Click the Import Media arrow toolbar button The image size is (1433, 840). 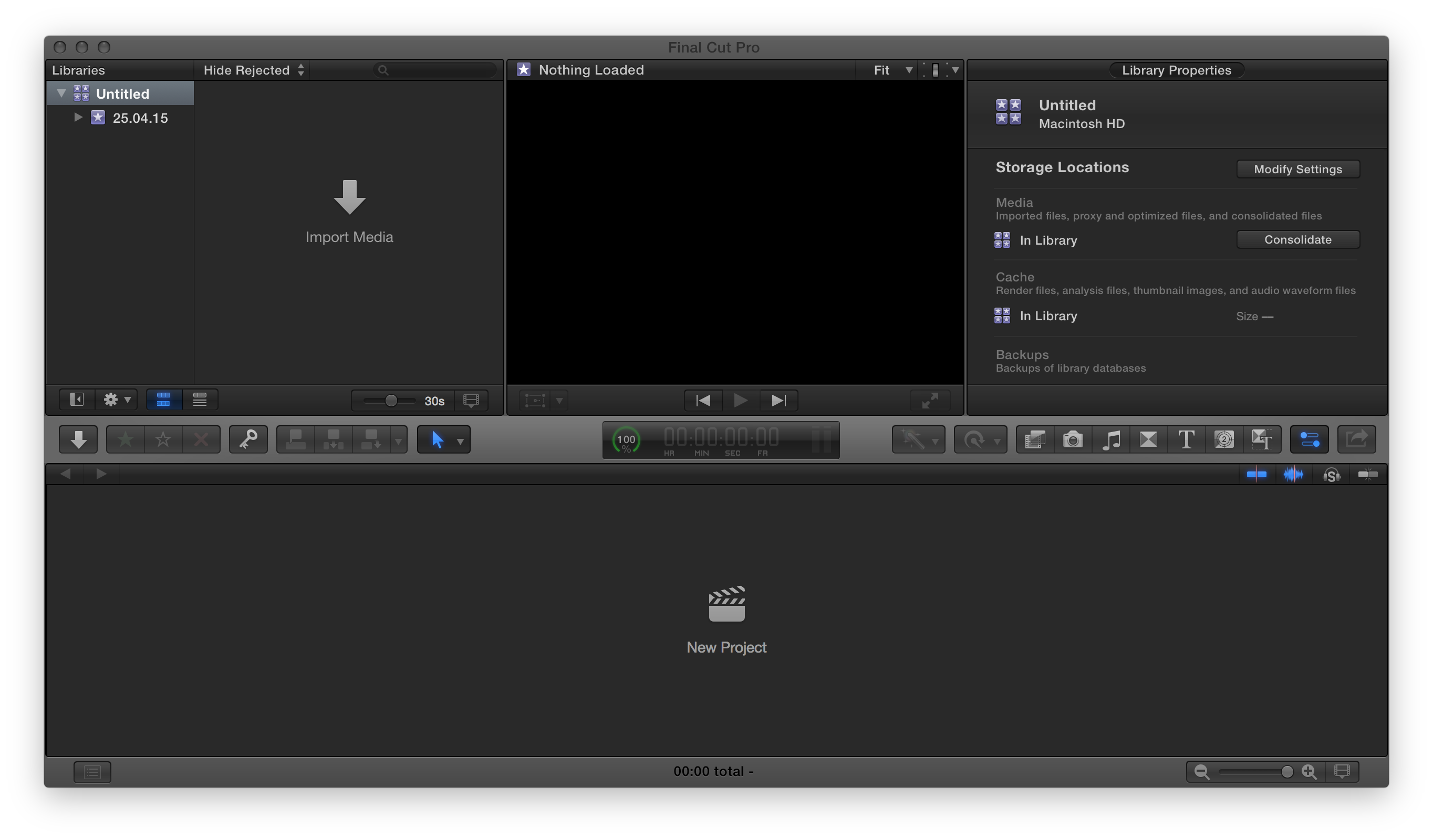(78, 439)
